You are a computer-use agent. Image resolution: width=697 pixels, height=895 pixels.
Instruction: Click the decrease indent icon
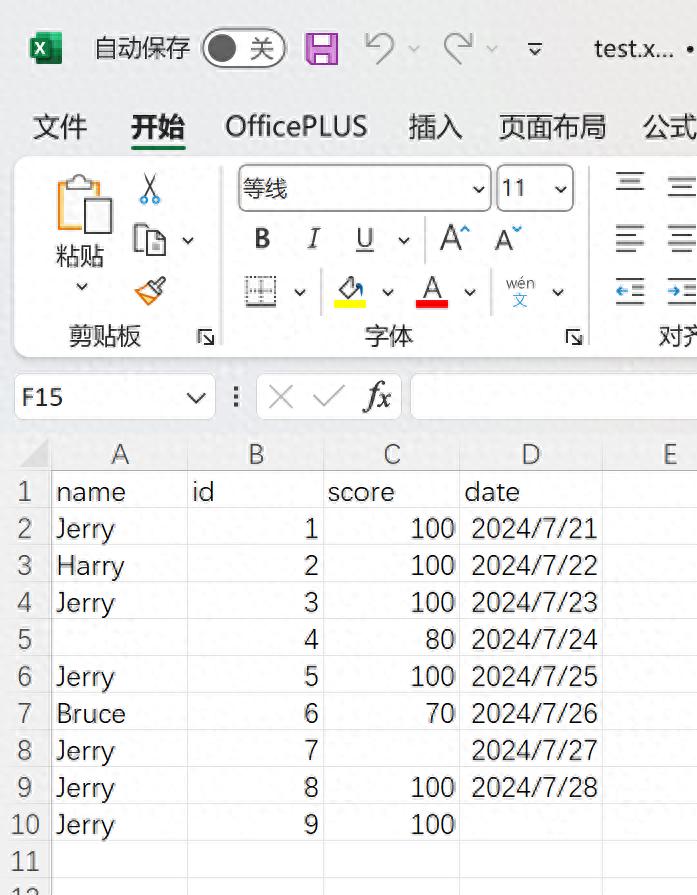click(x=630, y=292)
